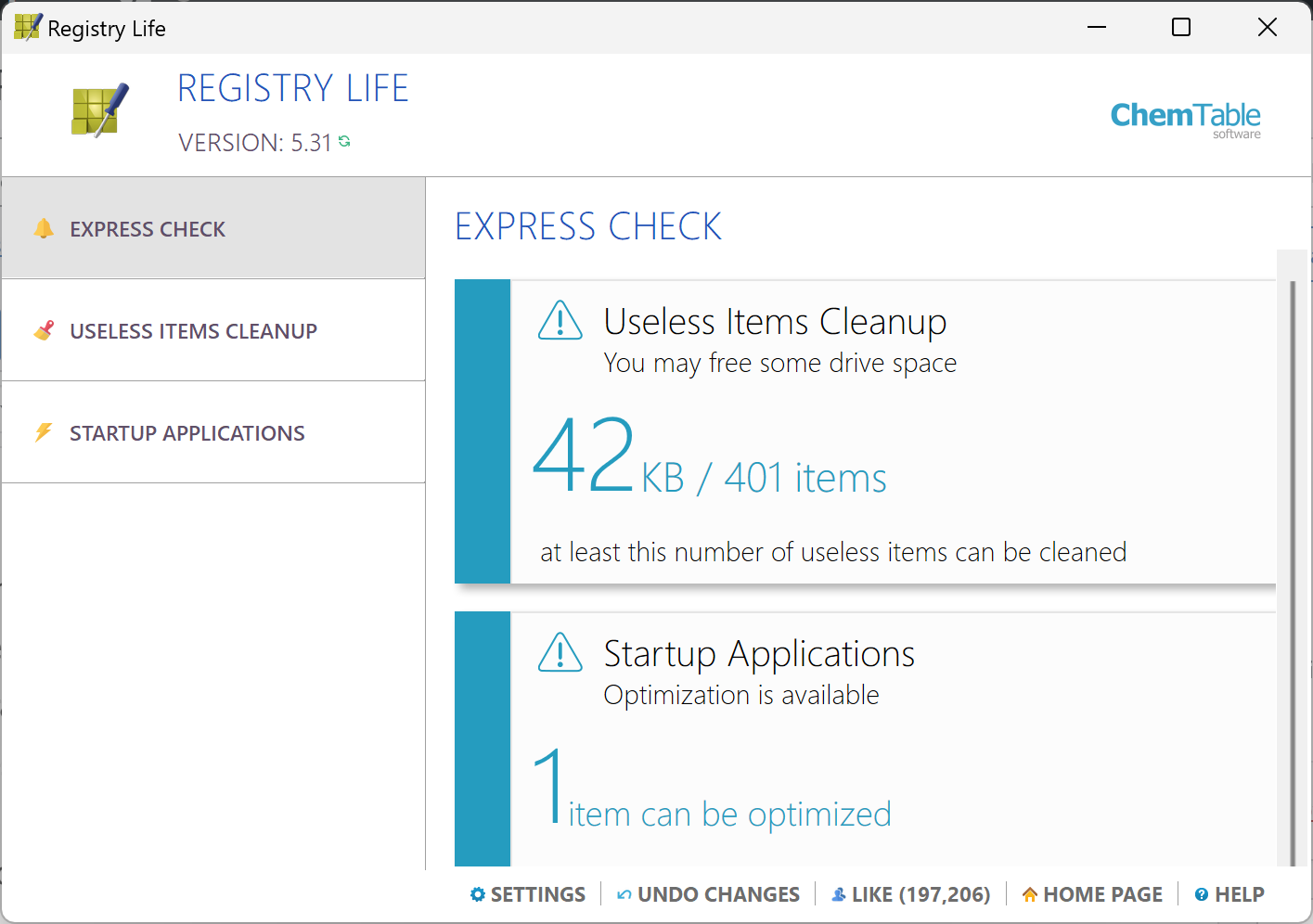
Task: Choose Undo Changes in the footer
Action: pos(709,894)
